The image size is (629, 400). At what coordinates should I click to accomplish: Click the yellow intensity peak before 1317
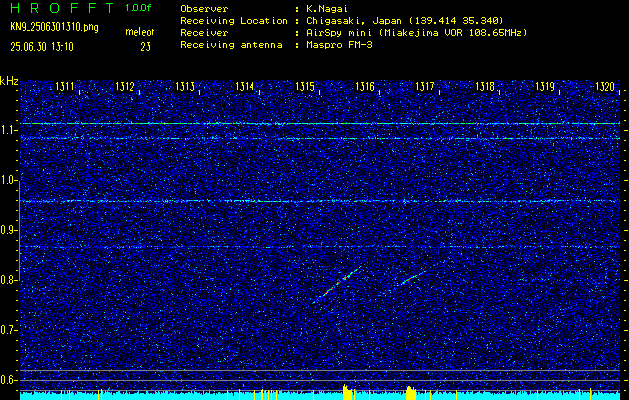(x=411, y=393)
